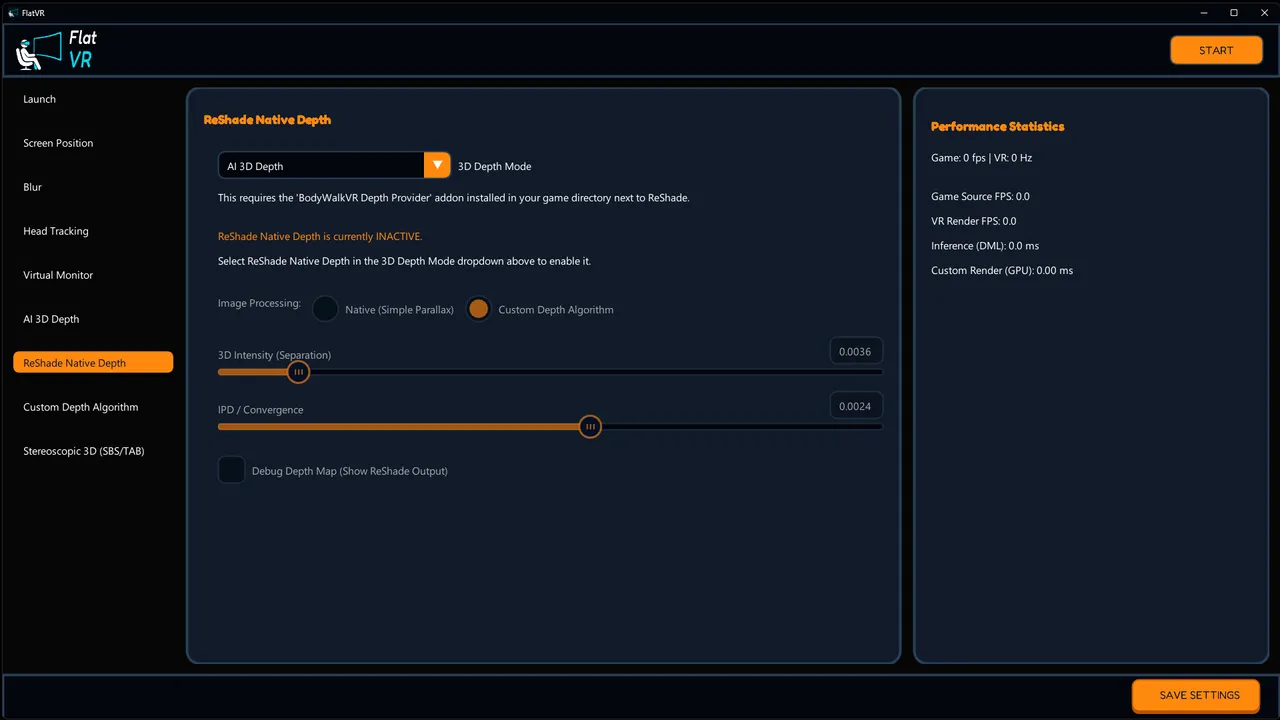Minimize the FlatVR window
Screen dimensions: 1280x720
pos(1204,12)
